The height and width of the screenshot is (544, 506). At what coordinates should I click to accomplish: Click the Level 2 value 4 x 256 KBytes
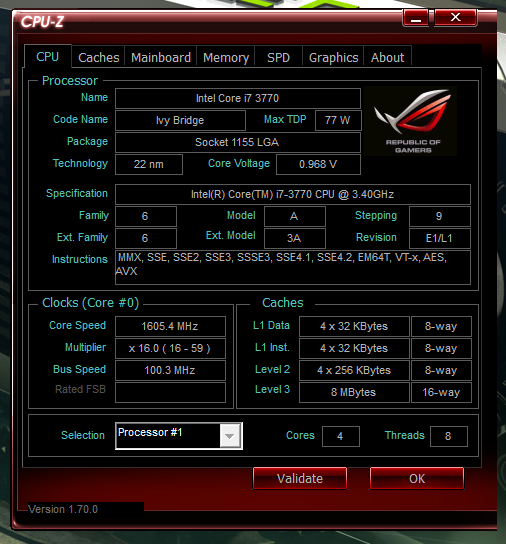click(354, 370)
